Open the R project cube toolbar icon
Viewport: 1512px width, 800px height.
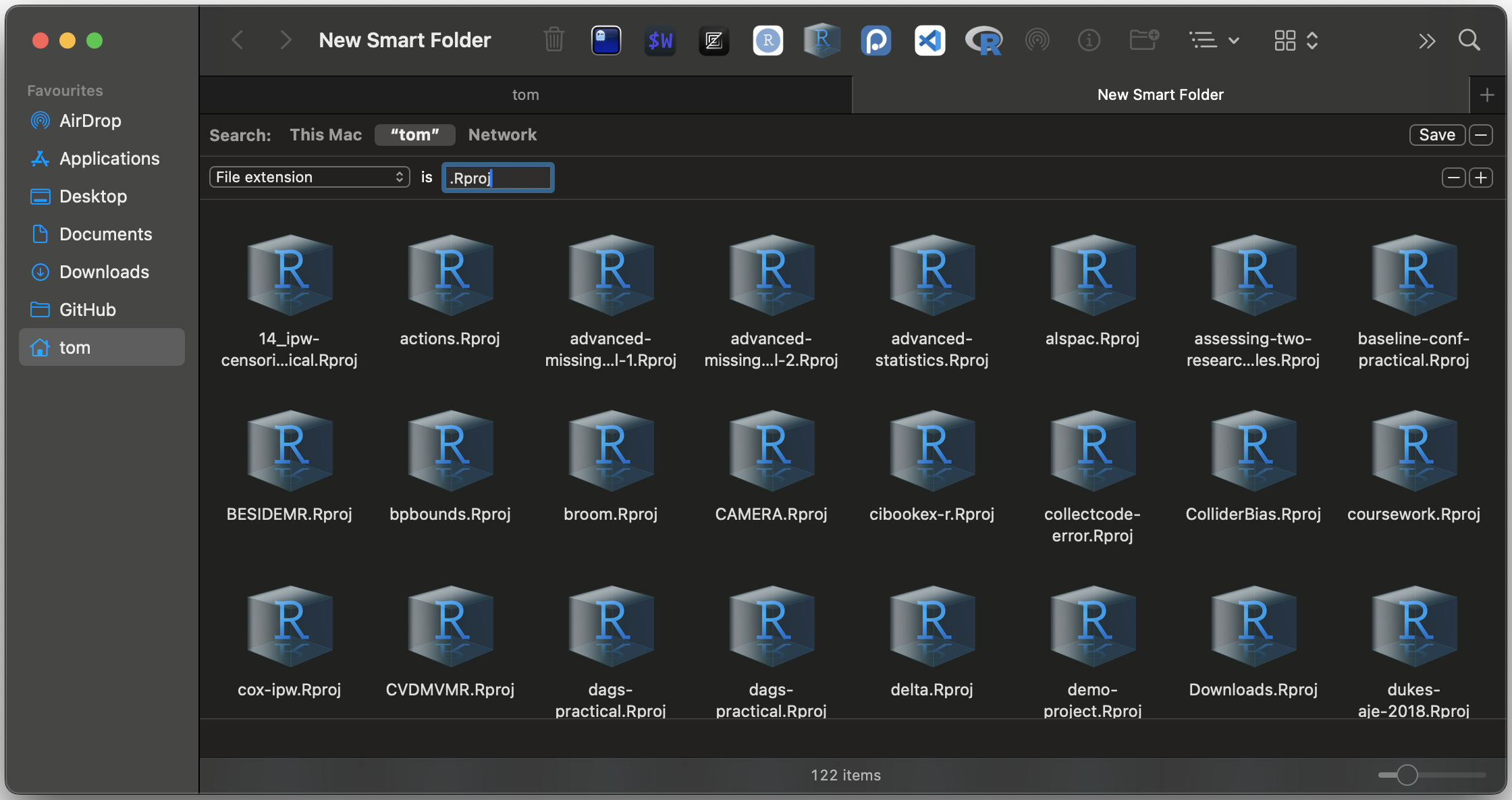(821, 41)
